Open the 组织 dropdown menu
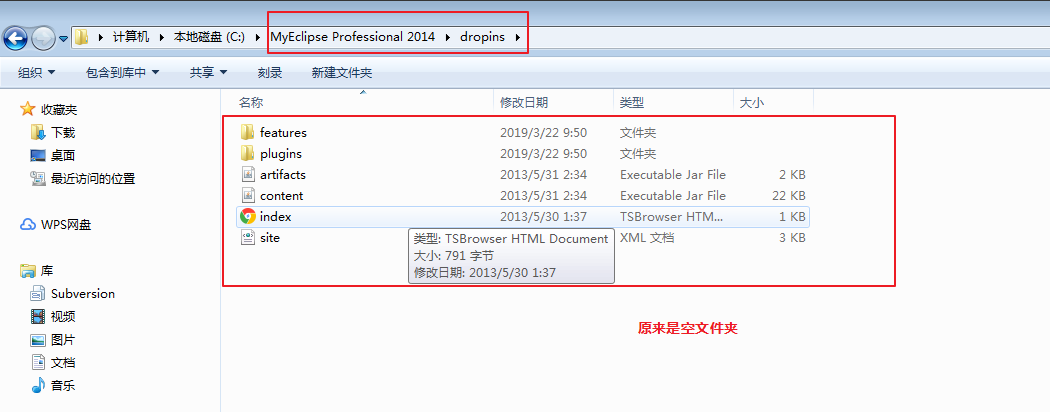Image resolution: width=1050 pixels, height=412 pixels. (x=36, y=72)
